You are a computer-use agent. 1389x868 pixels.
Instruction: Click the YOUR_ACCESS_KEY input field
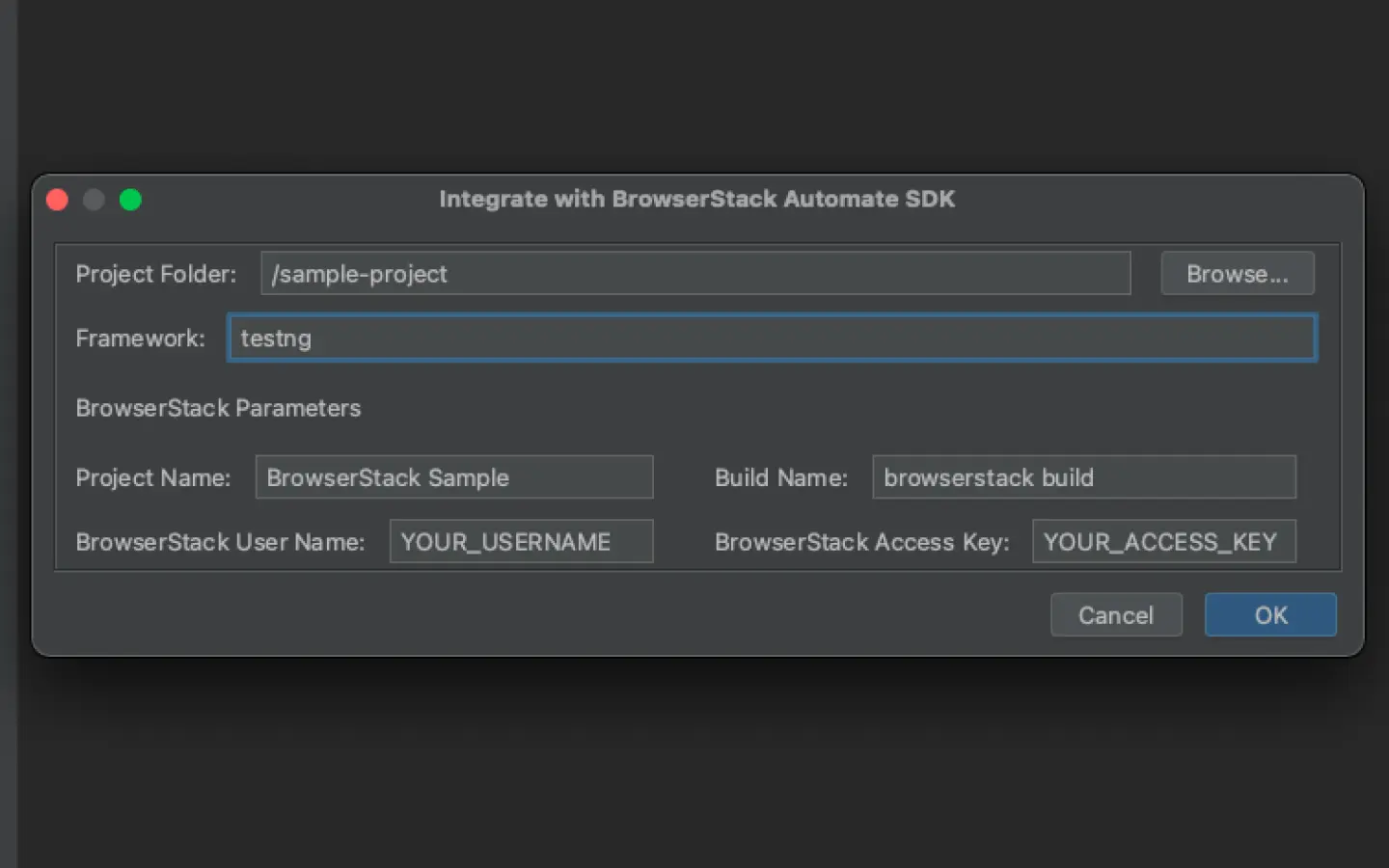click(x=1163, y=542)
